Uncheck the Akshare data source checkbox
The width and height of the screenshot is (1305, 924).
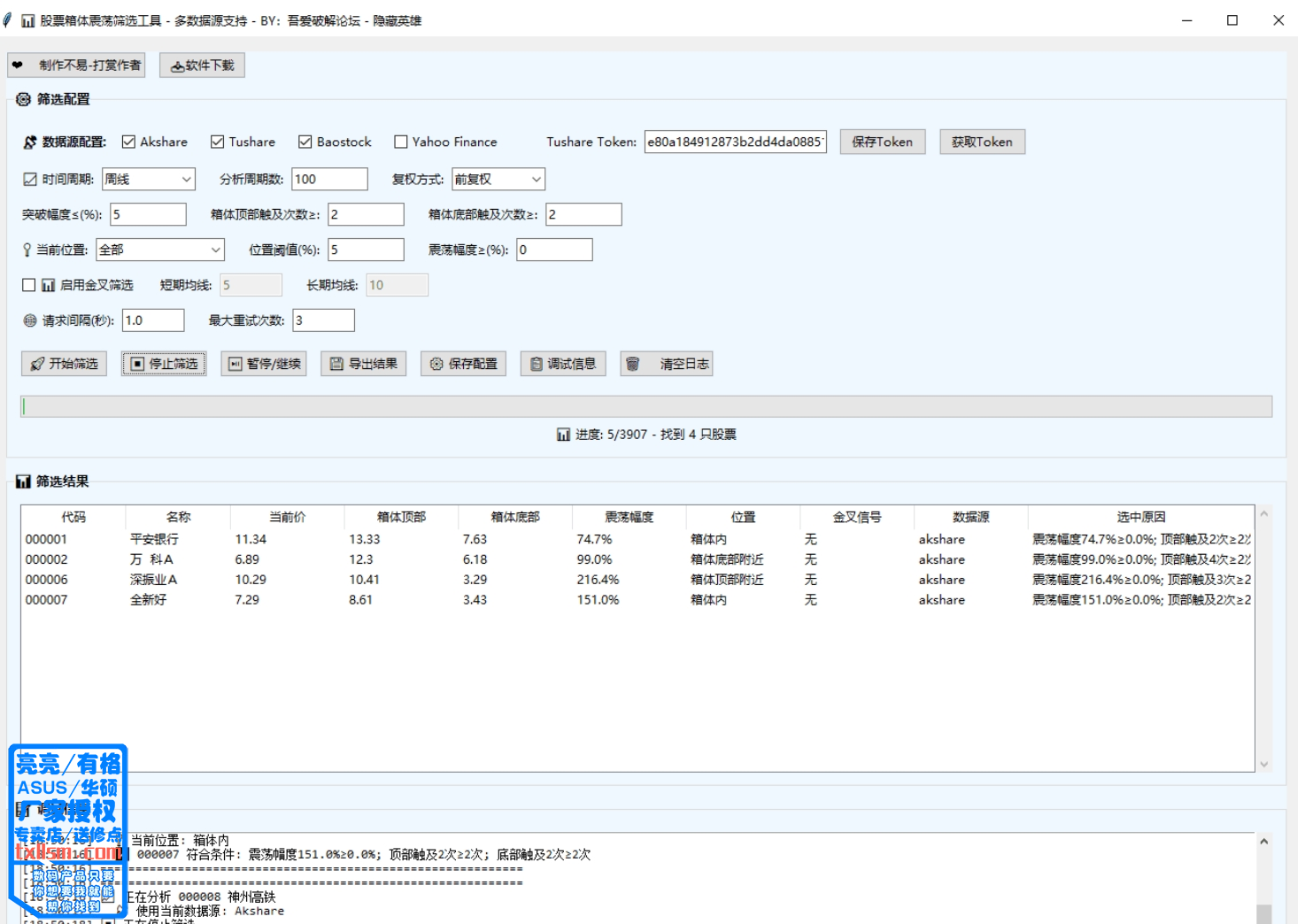129,142
